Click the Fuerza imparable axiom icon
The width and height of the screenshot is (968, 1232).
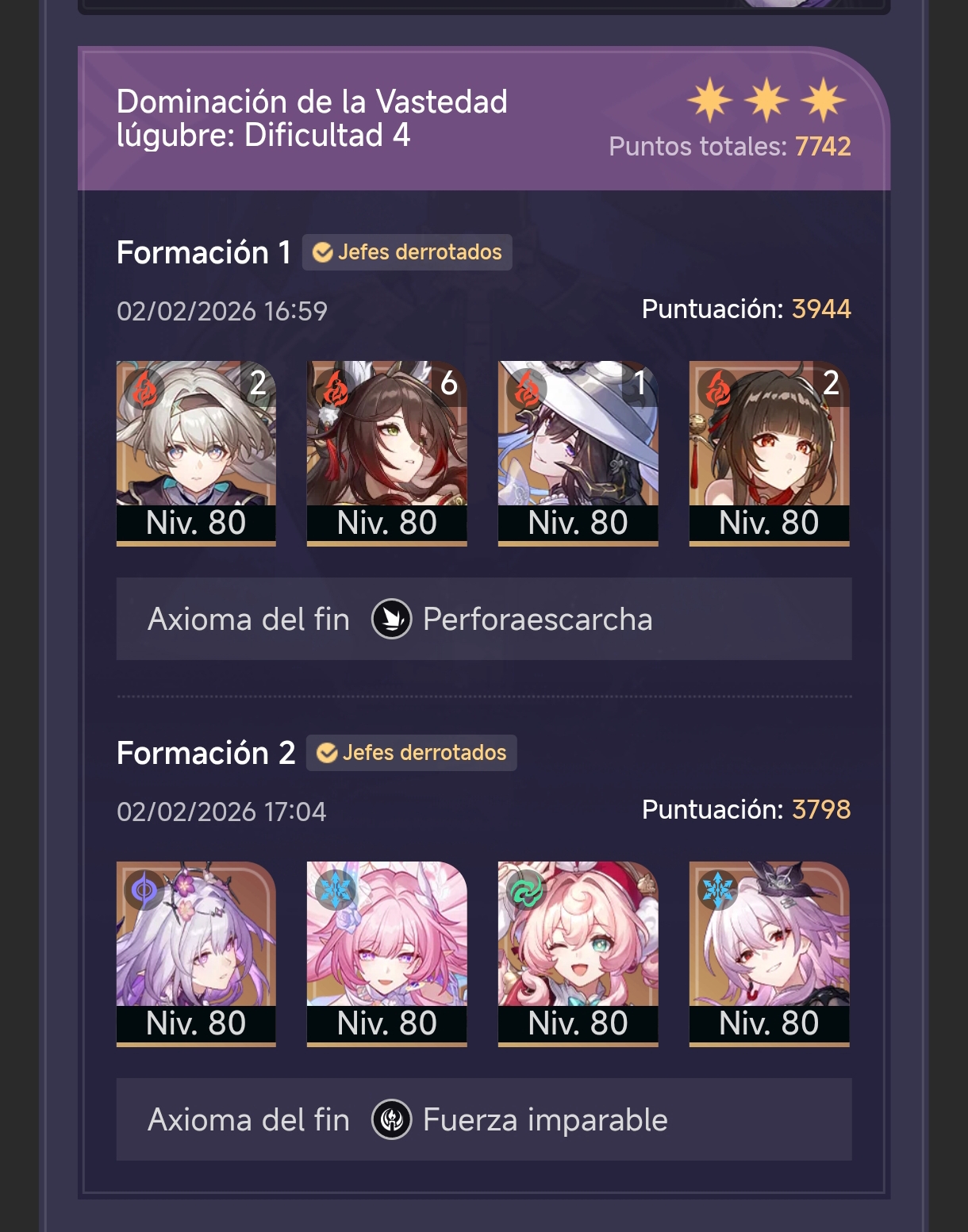tap(392, 1119)
